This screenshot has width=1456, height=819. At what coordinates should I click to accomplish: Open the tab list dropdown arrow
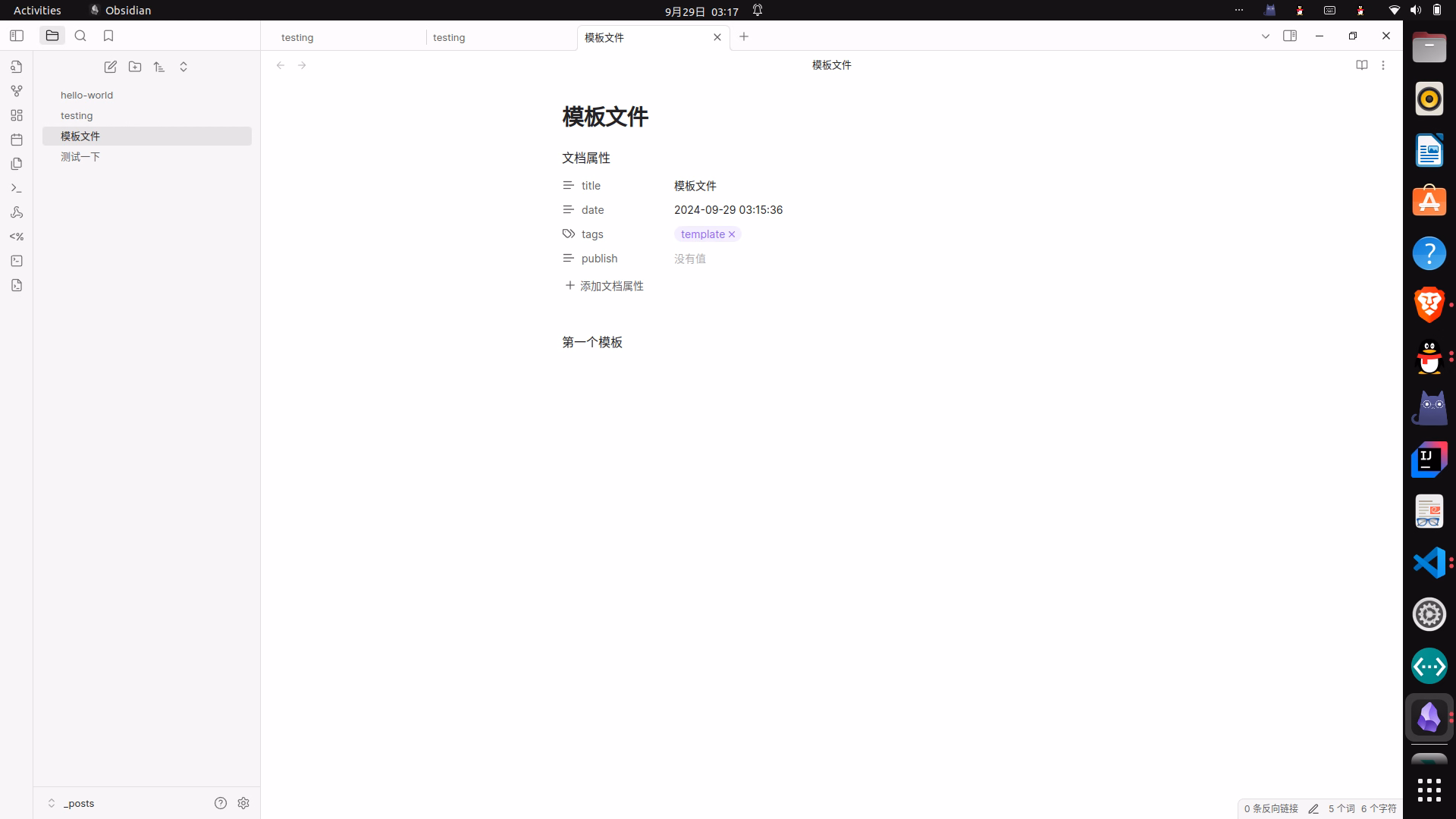tap(1266, 36)
